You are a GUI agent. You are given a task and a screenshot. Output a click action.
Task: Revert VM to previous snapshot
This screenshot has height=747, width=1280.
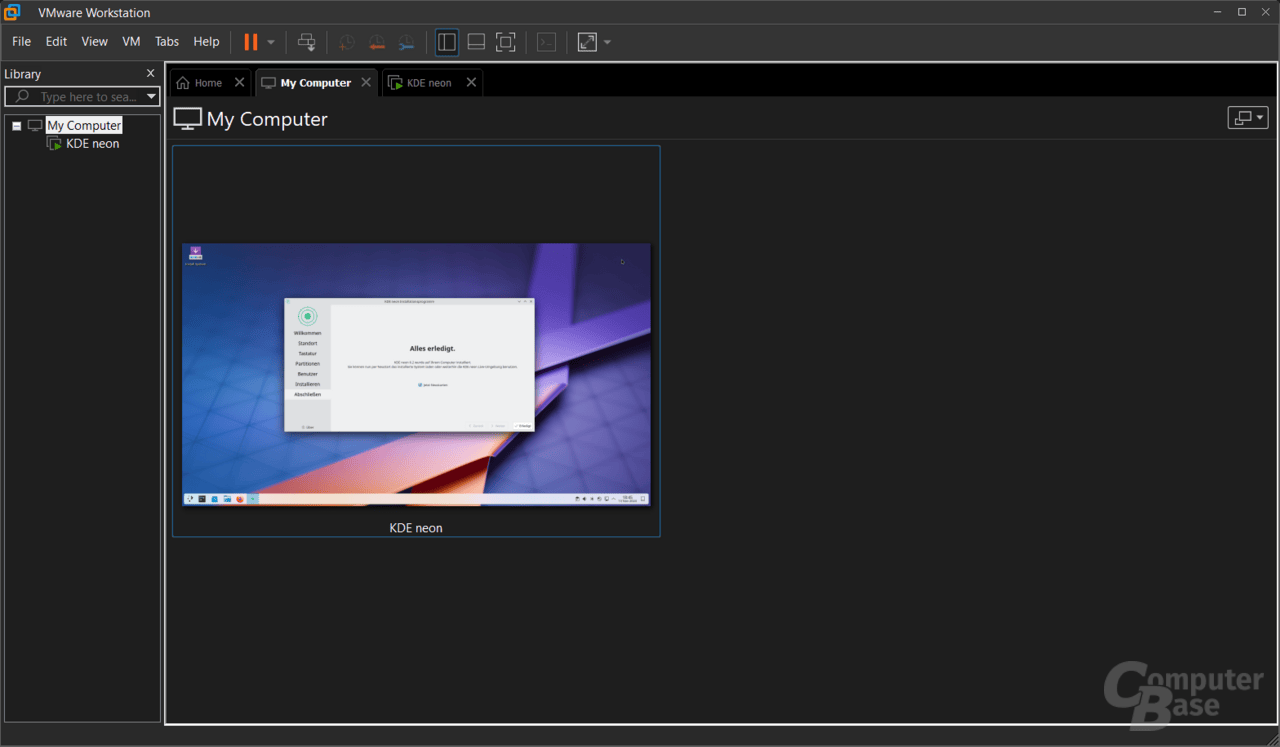[376, 42]
